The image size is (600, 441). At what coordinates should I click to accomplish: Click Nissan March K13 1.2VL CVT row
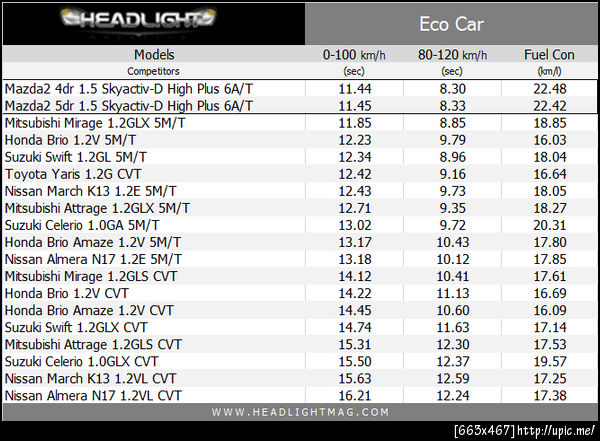tap(300, 378)
